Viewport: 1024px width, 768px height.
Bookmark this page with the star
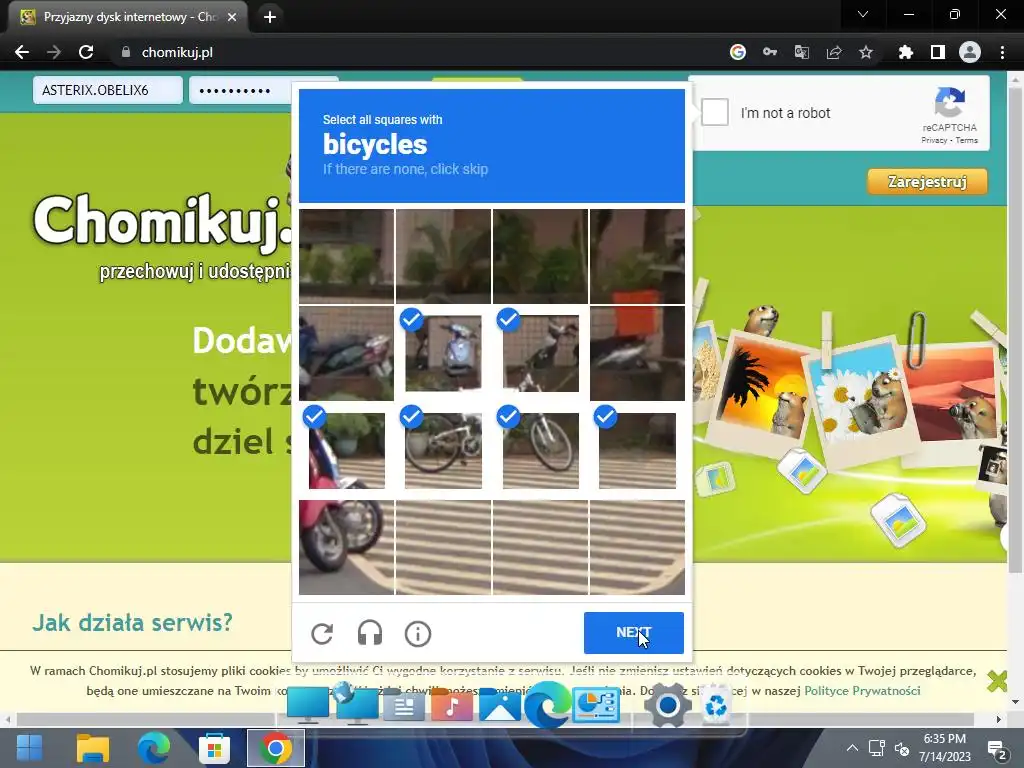click(866, 52)
